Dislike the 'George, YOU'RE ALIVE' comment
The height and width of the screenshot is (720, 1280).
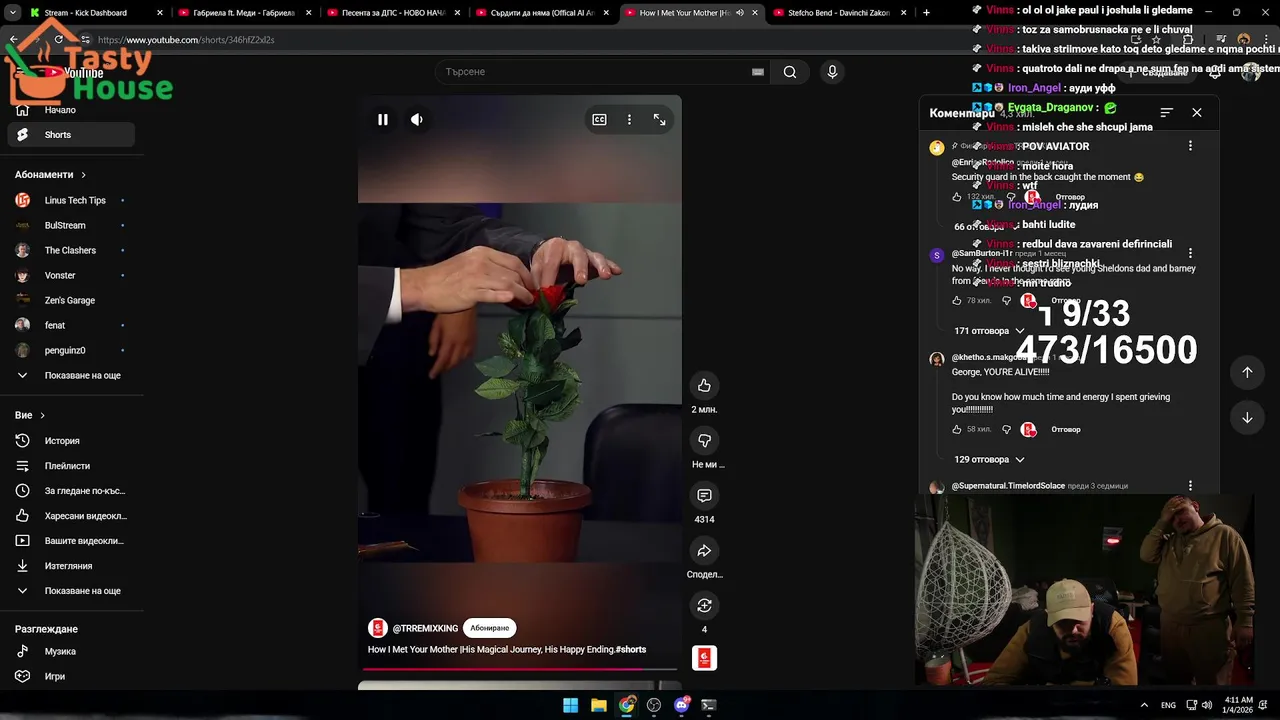(x=1006, y=429)
